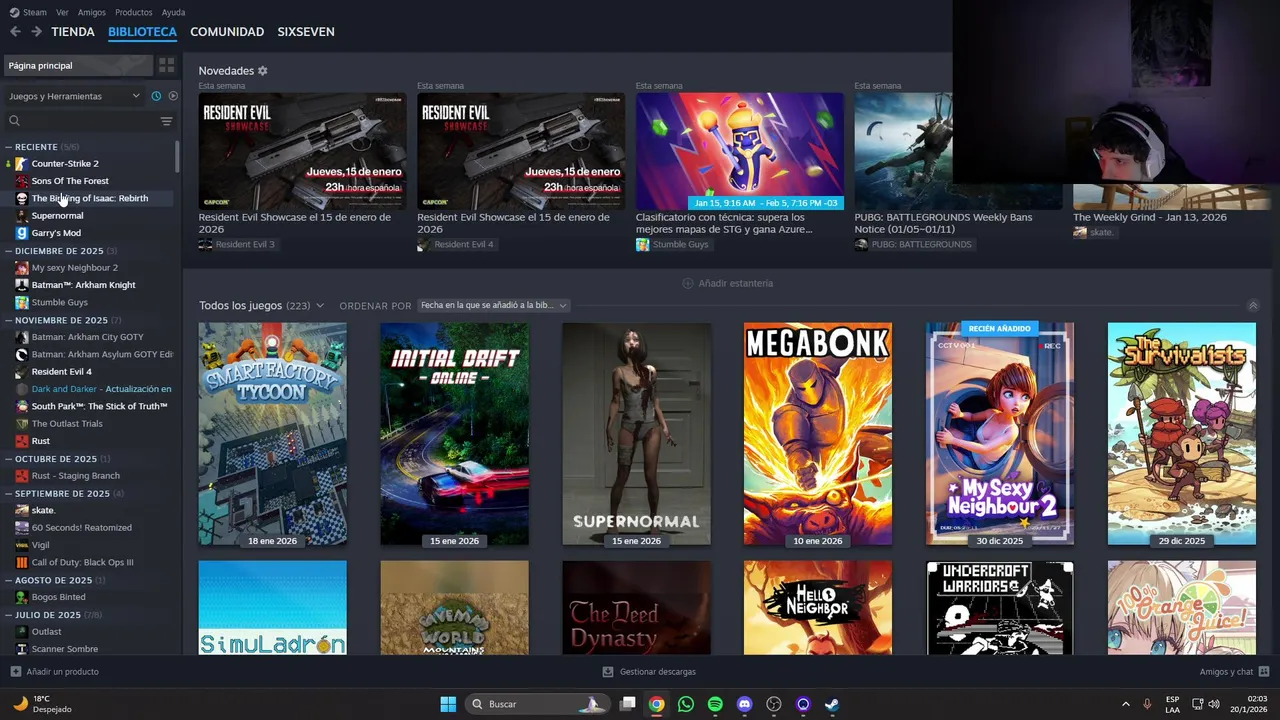Open OBS Studio from the taskbar
Viewport: 1280px width, 720px height.
coord(773,704)
